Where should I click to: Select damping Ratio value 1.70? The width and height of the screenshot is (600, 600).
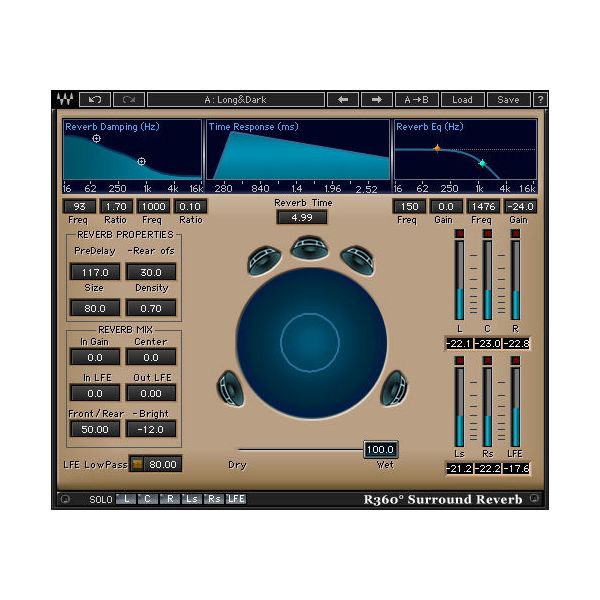116,206
